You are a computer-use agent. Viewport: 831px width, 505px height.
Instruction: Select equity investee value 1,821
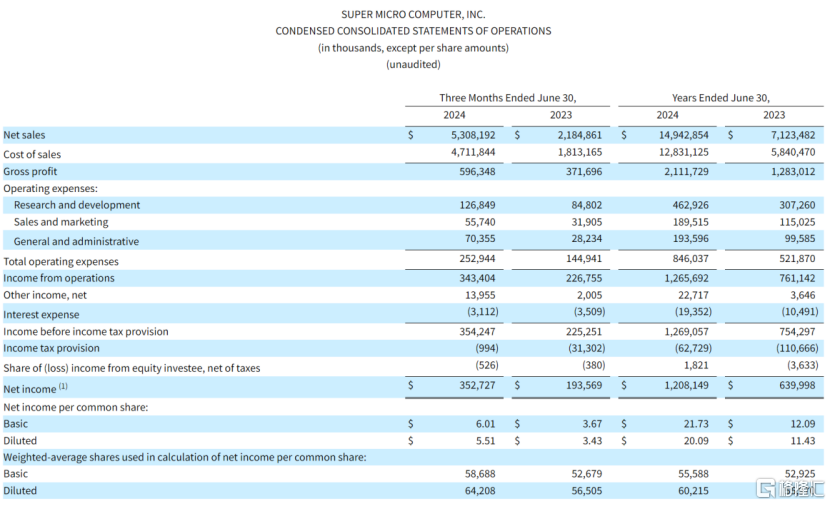[696, 365]
